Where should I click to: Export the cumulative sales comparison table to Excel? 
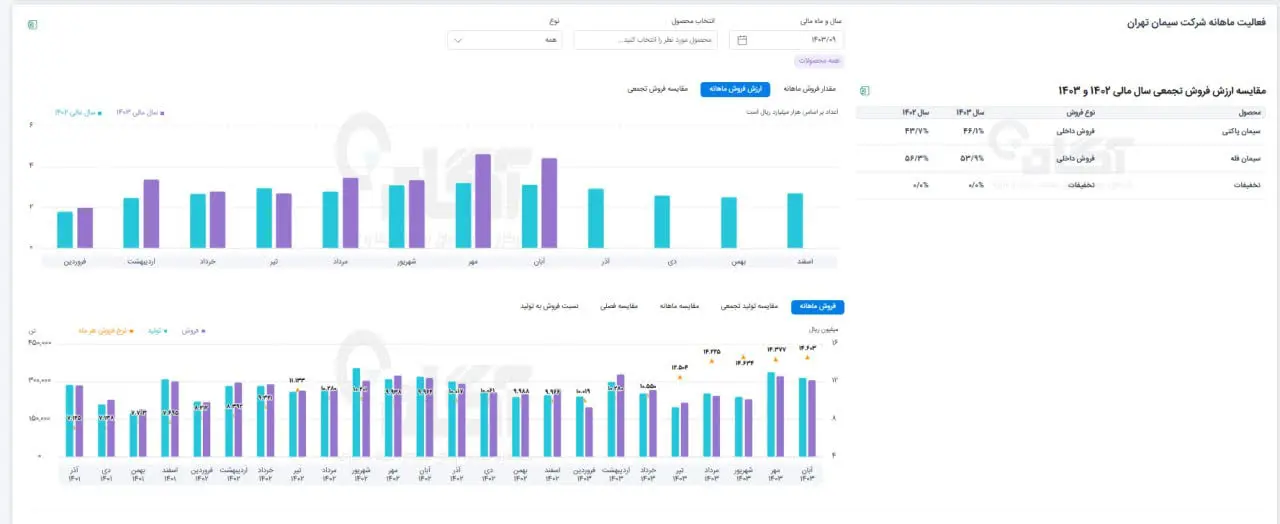(x=864, y=91)
